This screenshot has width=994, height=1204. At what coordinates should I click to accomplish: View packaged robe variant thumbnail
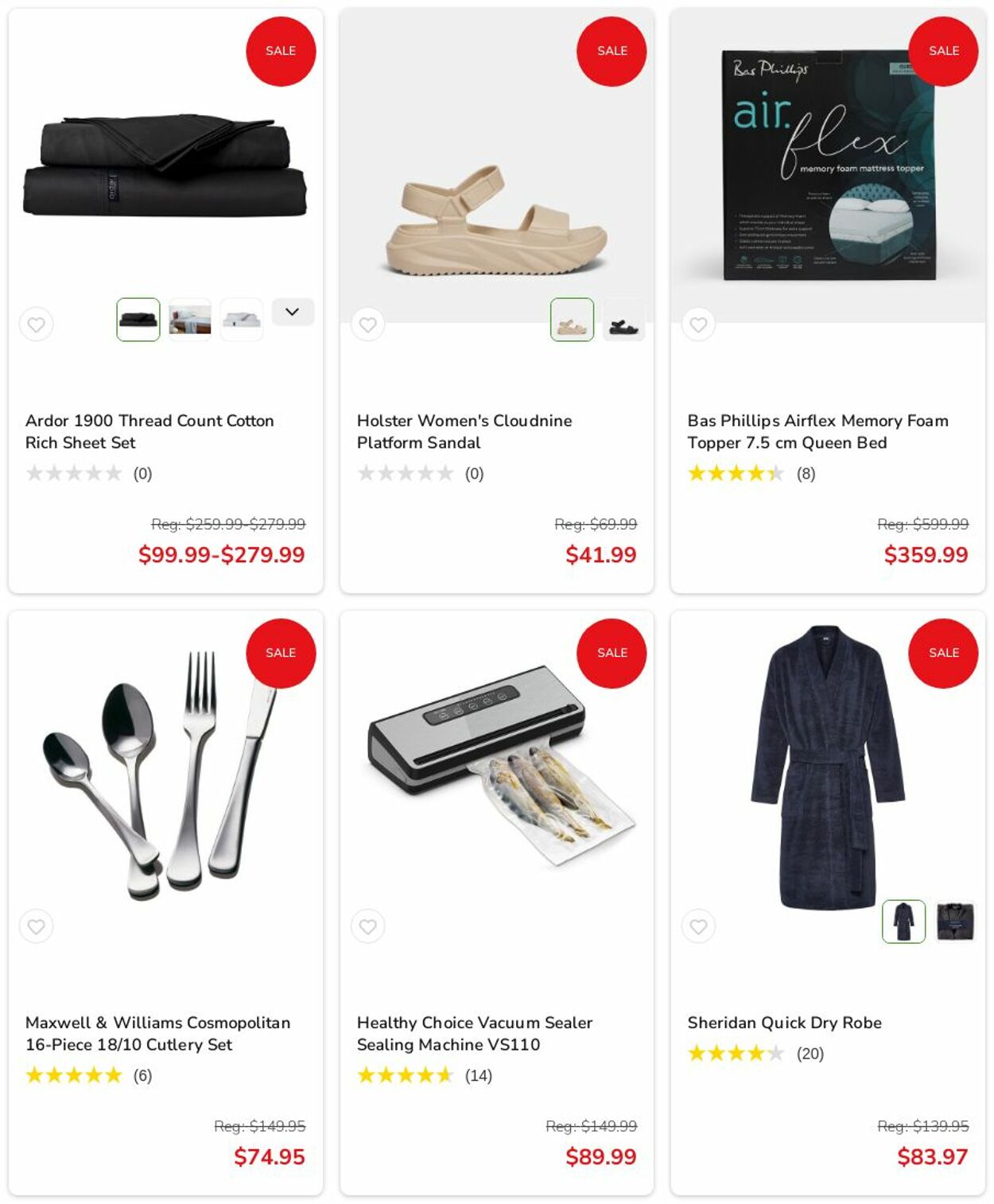955,922
